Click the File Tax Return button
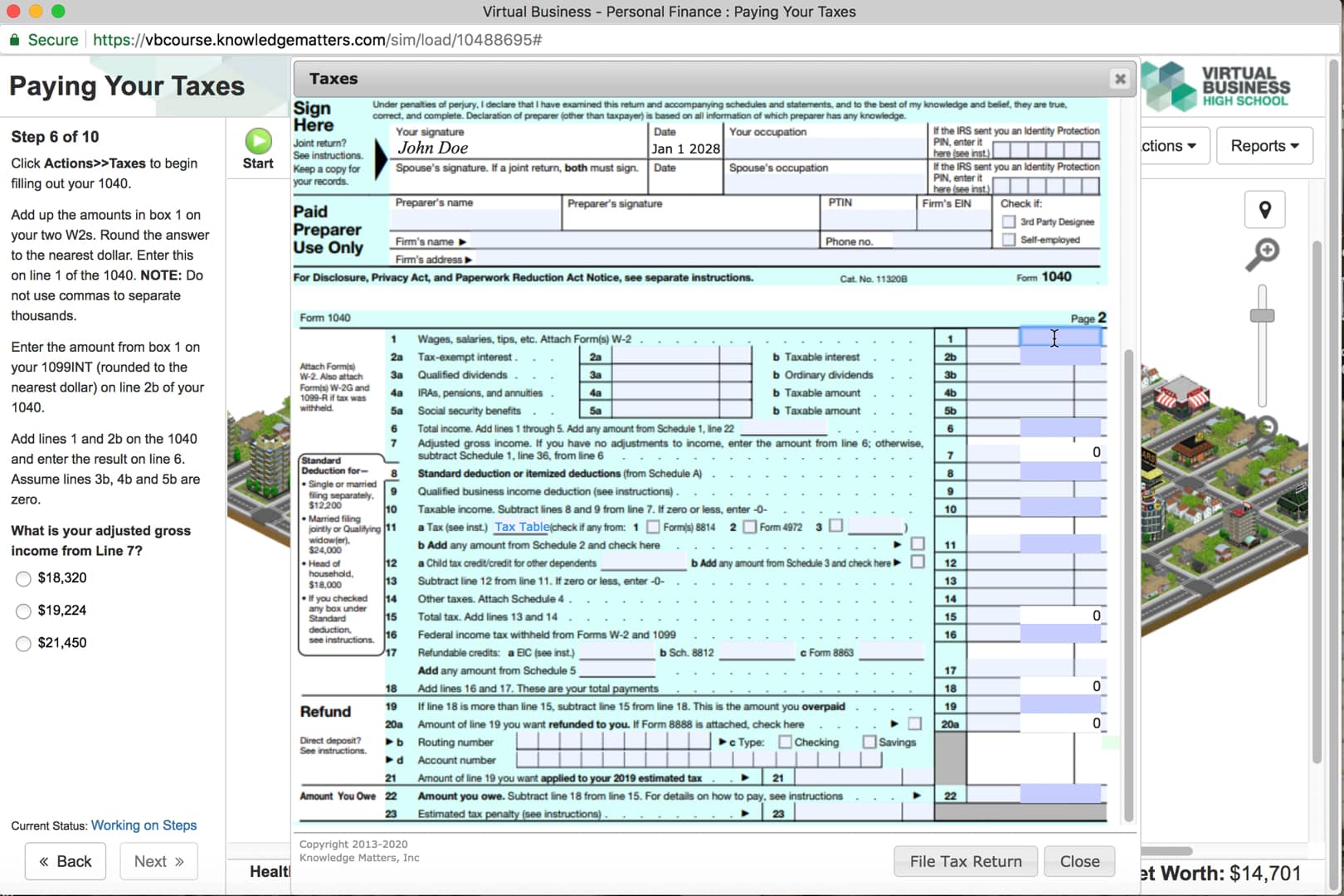 click(x=966, y=861)
